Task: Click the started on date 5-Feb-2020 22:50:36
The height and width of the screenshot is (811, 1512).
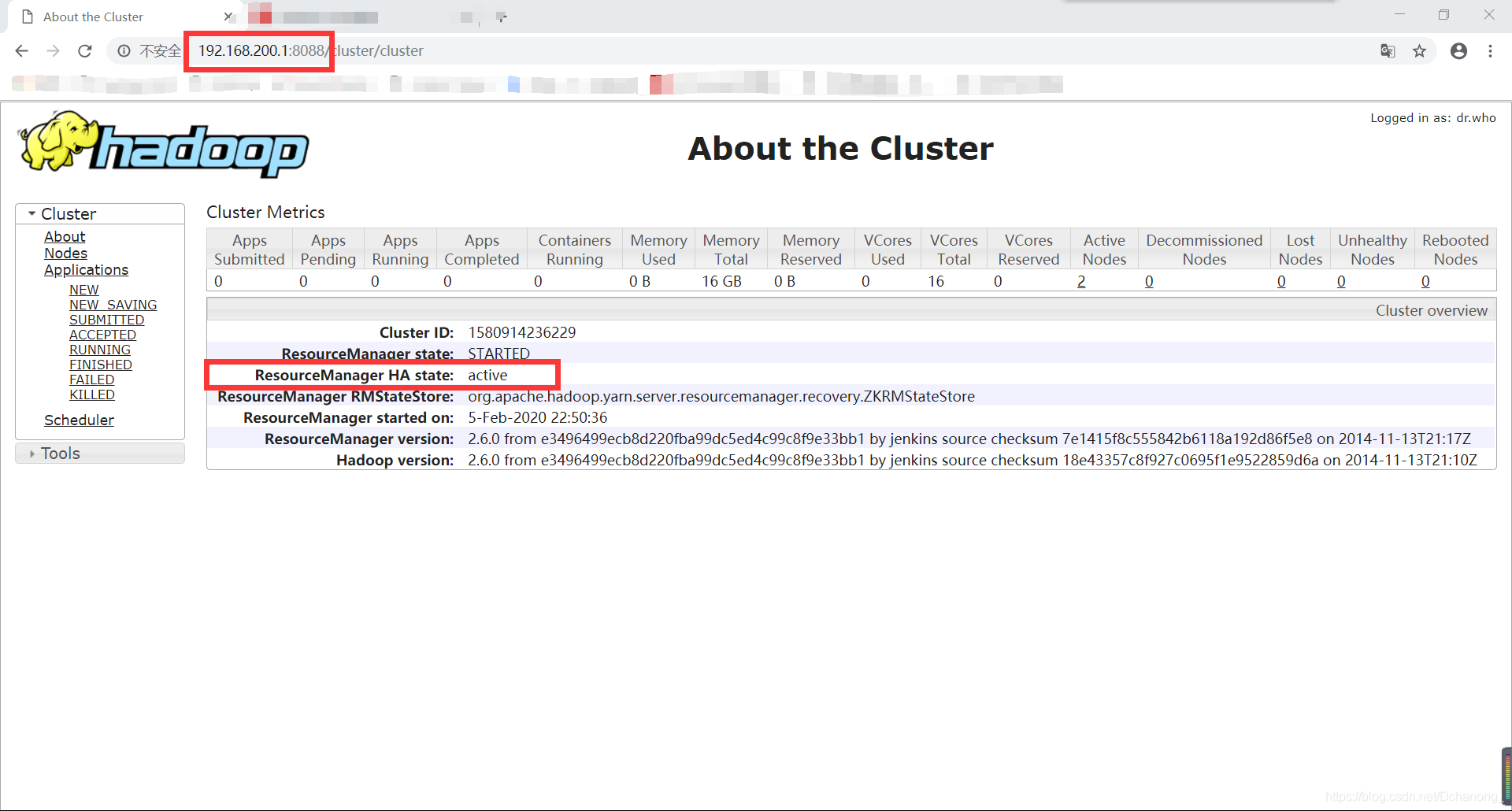Action: [537, 417]
